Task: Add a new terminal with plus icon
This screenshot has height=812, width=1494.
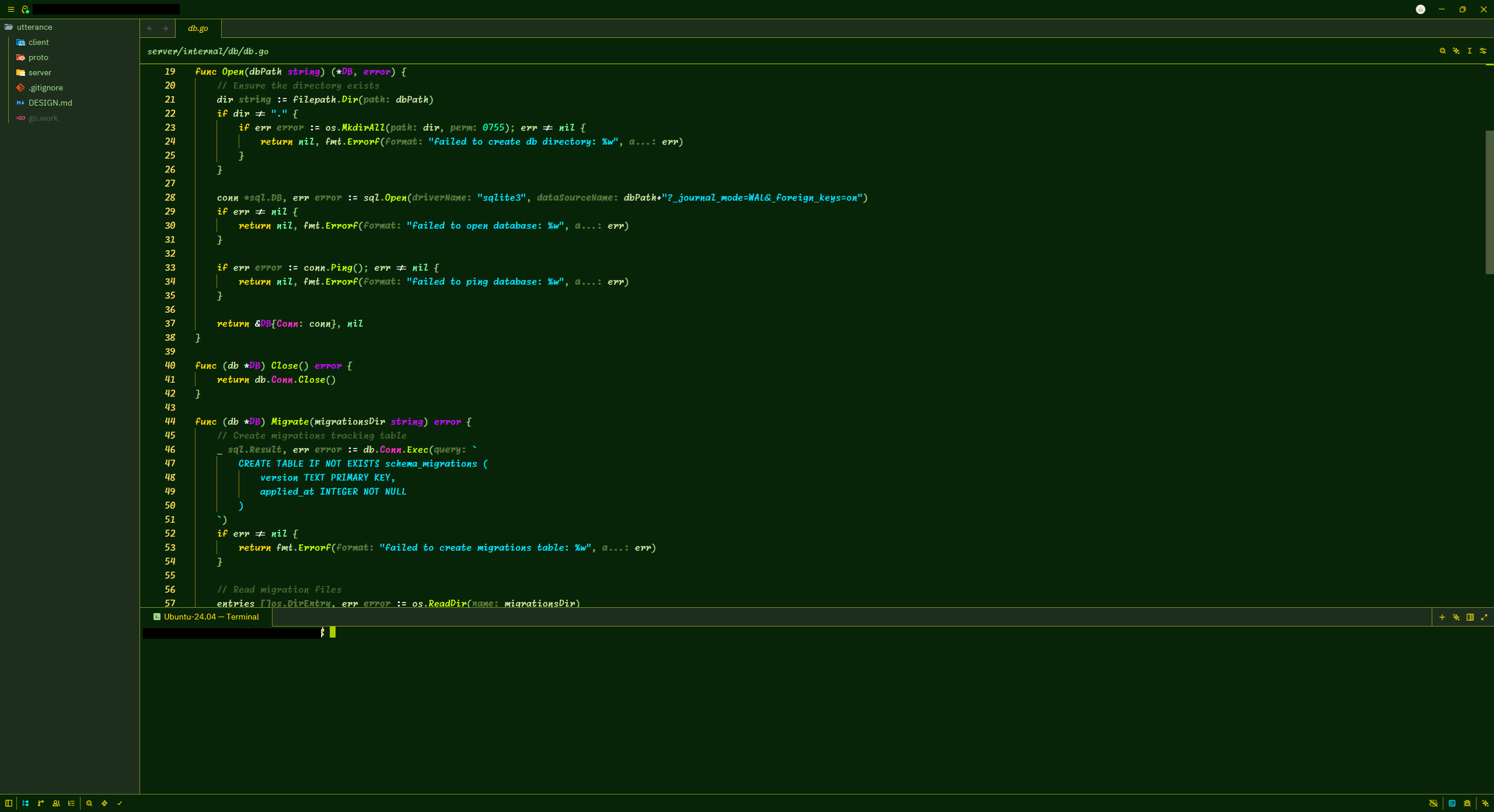Action: (x=1442, y=617)
